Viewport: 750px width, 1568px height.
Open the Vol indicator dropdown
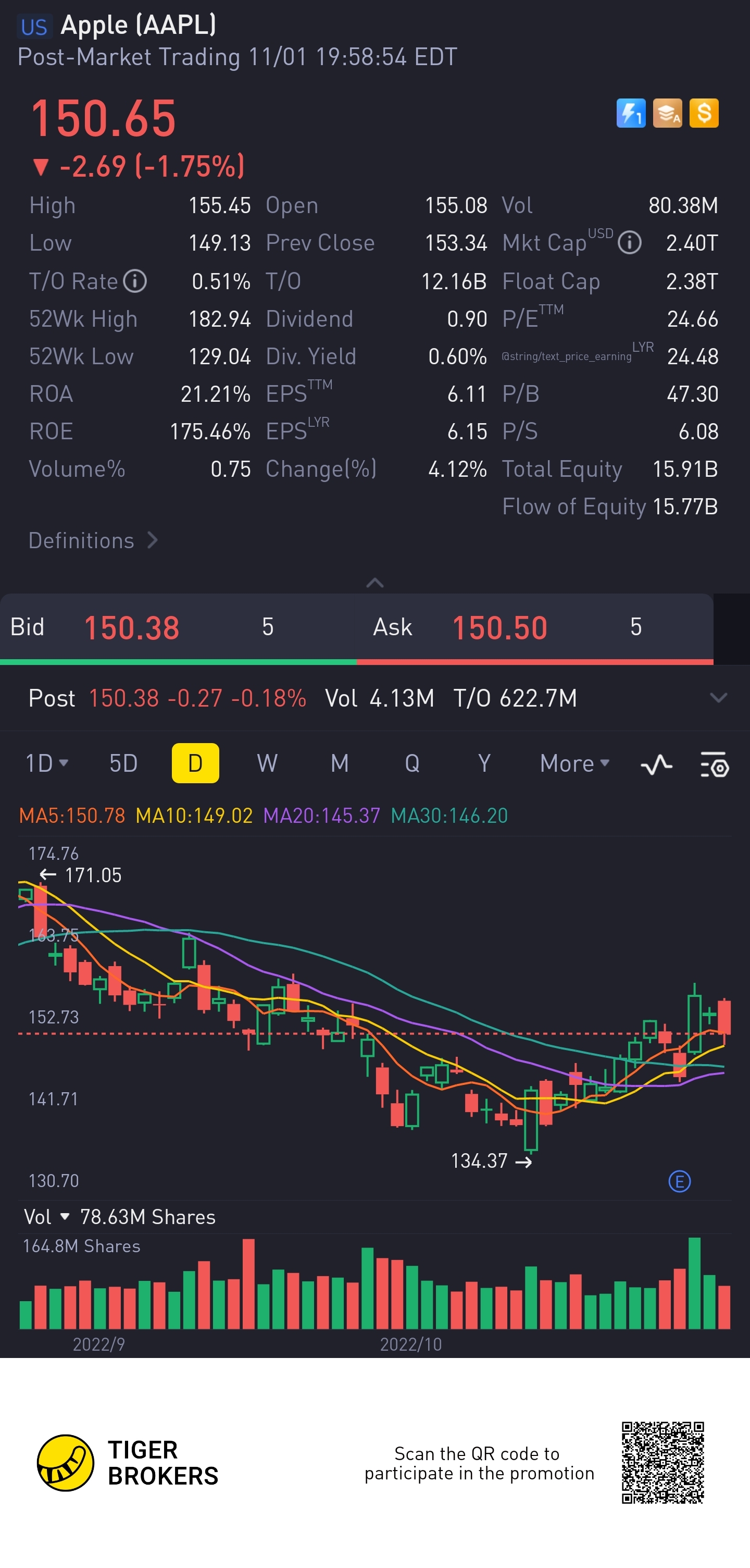(46, 1217)
